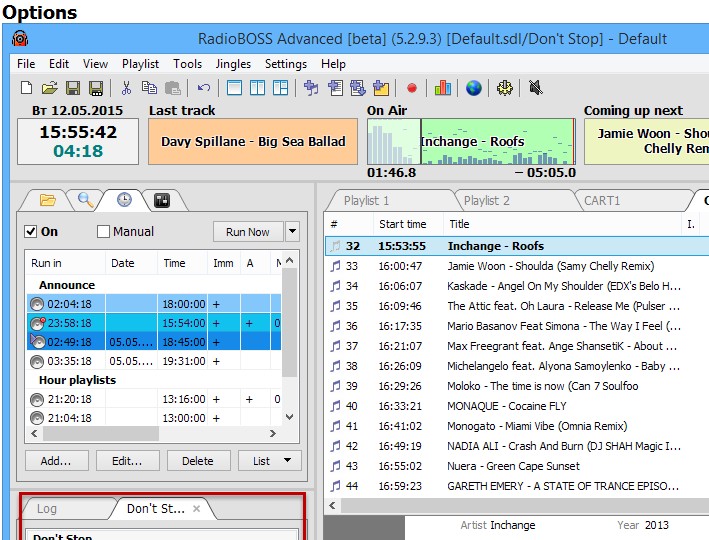Click the RadioBOSS headphones app icon
Viewport: 709px width, 540px height.
[20, 39]
